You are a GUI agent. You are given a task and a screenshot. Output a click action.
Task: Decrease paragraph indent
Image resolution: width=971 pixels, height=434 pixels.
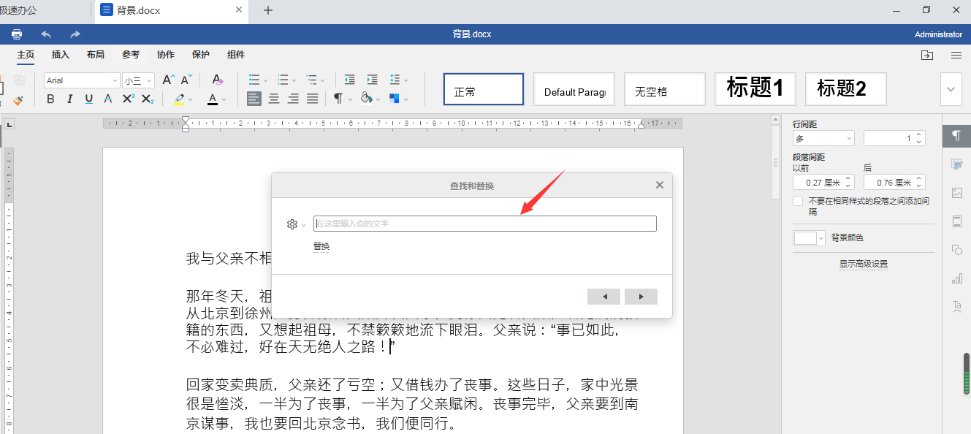[350, 80]
